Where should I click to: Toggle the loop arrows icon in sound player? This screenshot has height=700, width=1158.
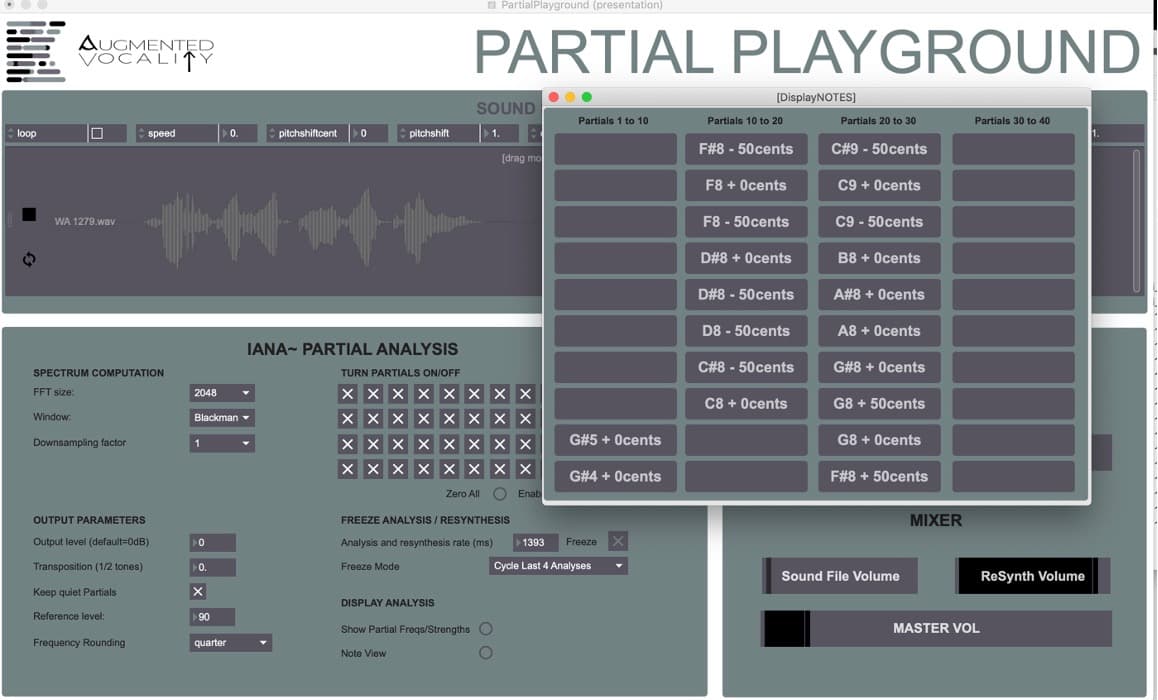[x=29, y=259]
